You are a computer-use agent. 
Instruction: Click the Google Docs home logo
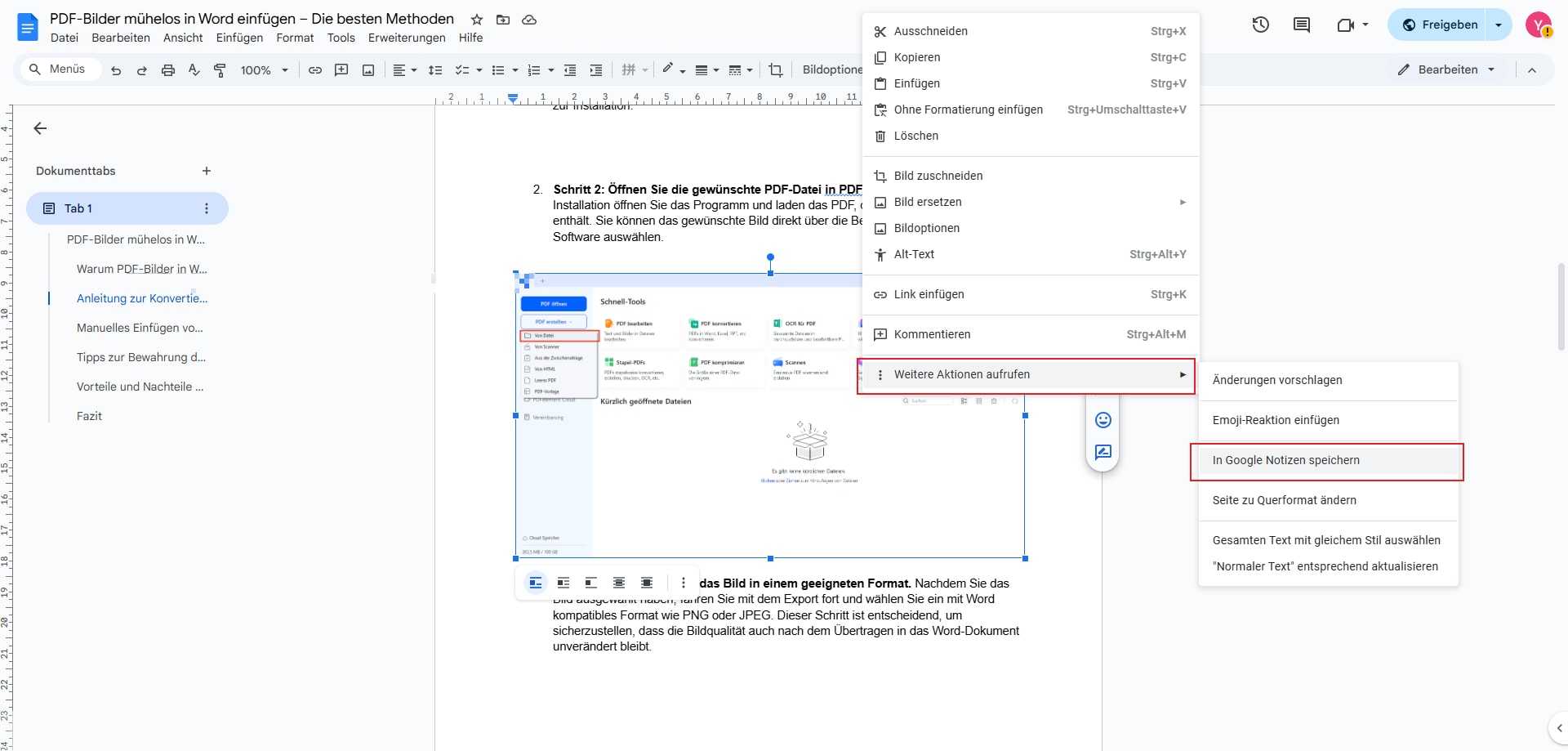point(28,27)
